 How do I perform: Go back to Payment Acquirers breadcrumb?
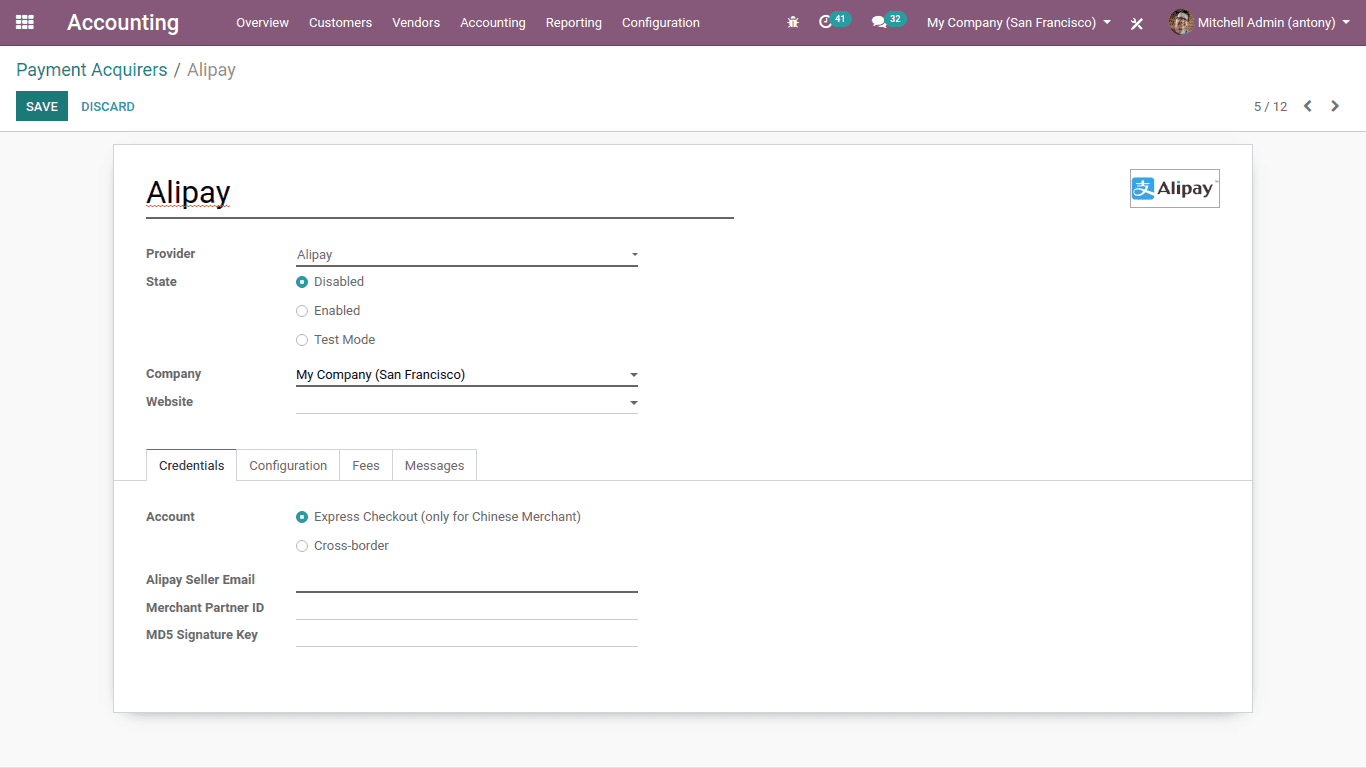92,70
